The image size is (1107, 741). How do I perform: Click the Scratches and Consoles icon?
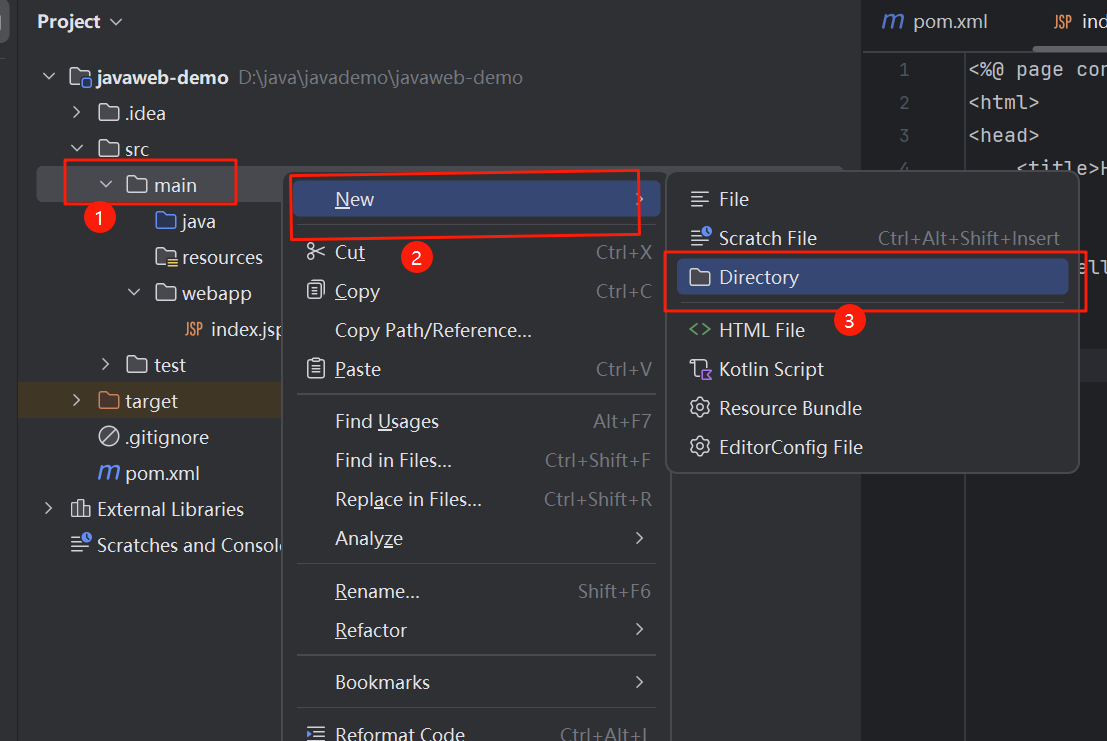(80, 542)
